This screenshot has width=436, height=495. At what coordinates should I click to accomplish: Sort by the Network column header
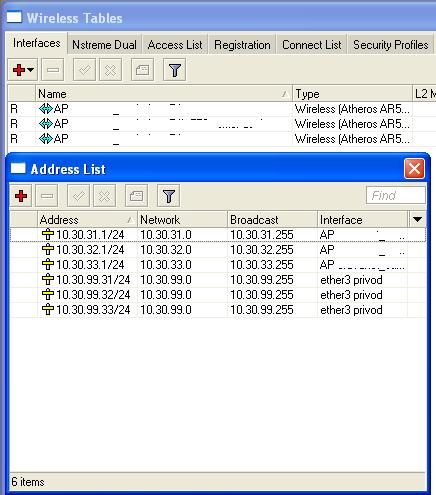coord(182,220)
